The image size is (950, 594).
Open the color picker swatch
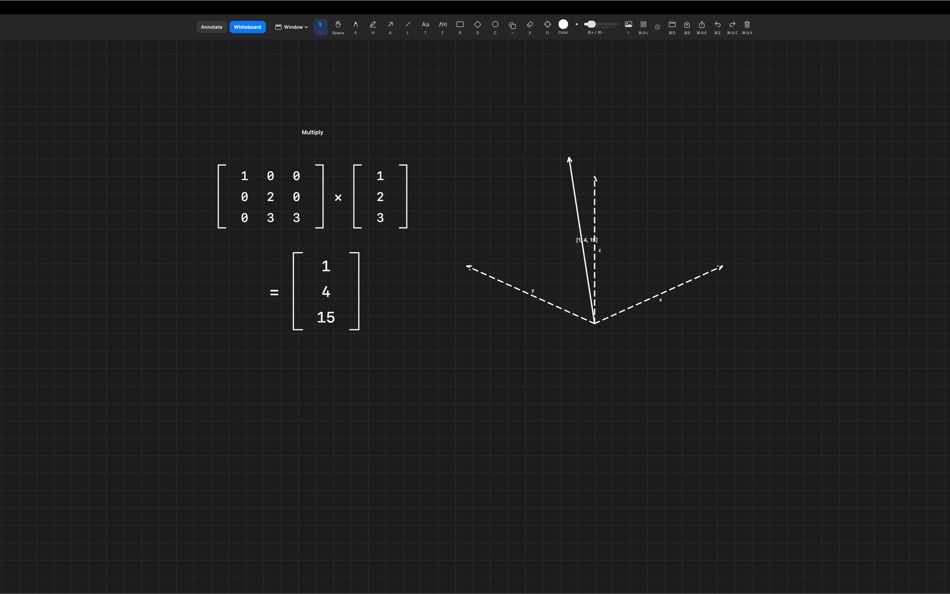pos(563,24)
